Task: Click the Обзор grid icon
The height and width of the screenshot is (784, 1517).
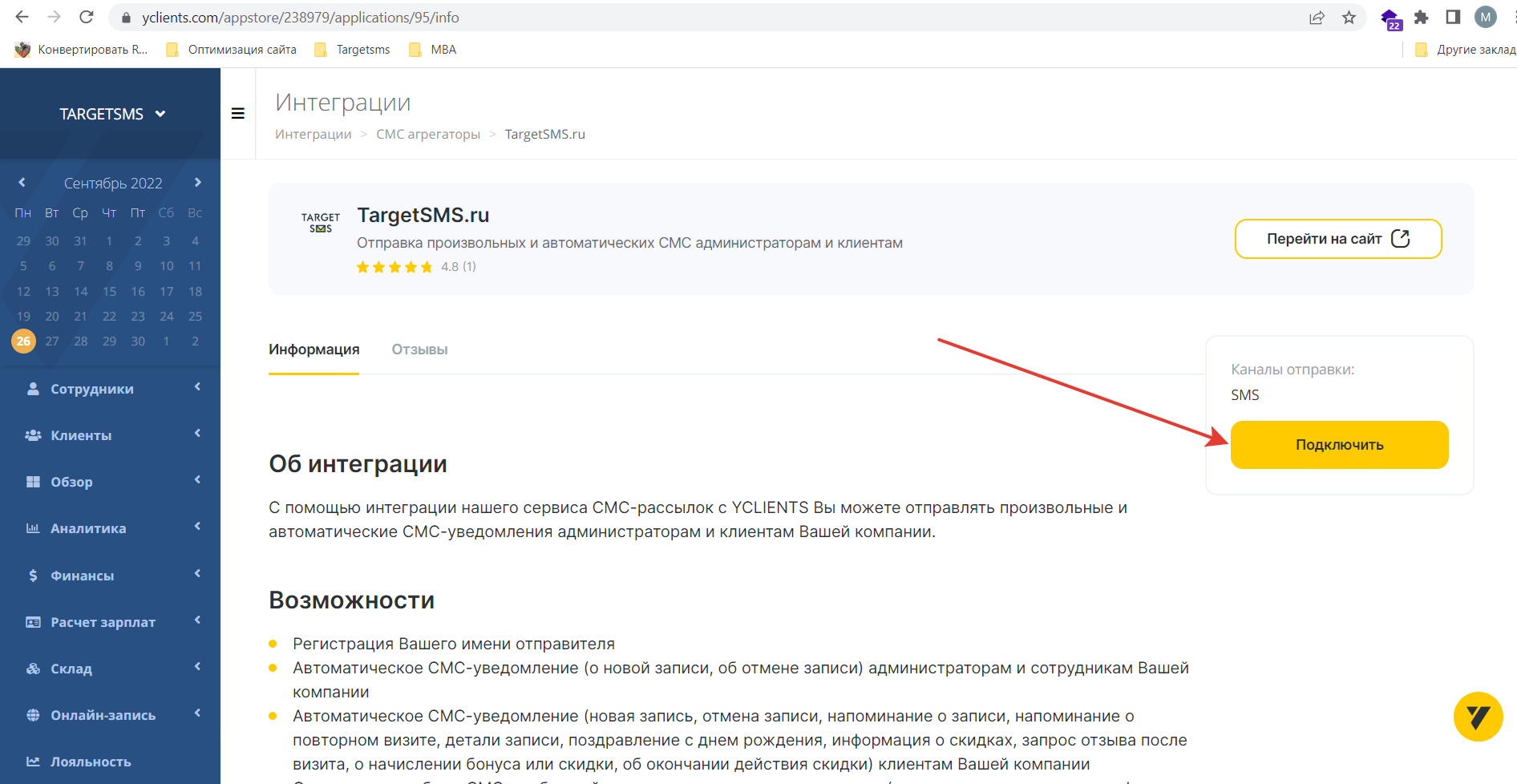Action: click(x=33, y=482)
